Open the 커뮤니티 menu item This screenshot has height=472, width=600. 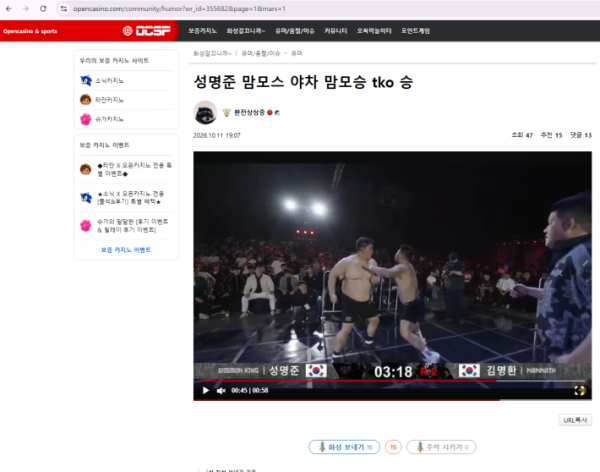(336, 31)
